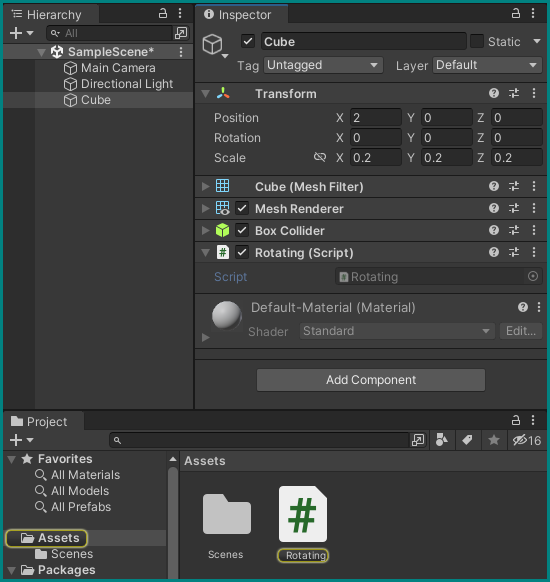Open Project create plus dropdown
The height and width of the screenshot is (582, 550).
(21, 440)
